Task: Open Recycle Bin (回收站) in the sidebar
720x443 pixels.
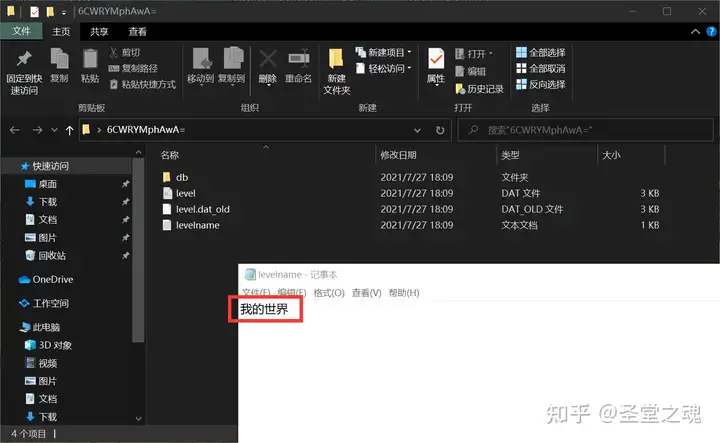Action: pyautogui.click(x=52, y=256)
